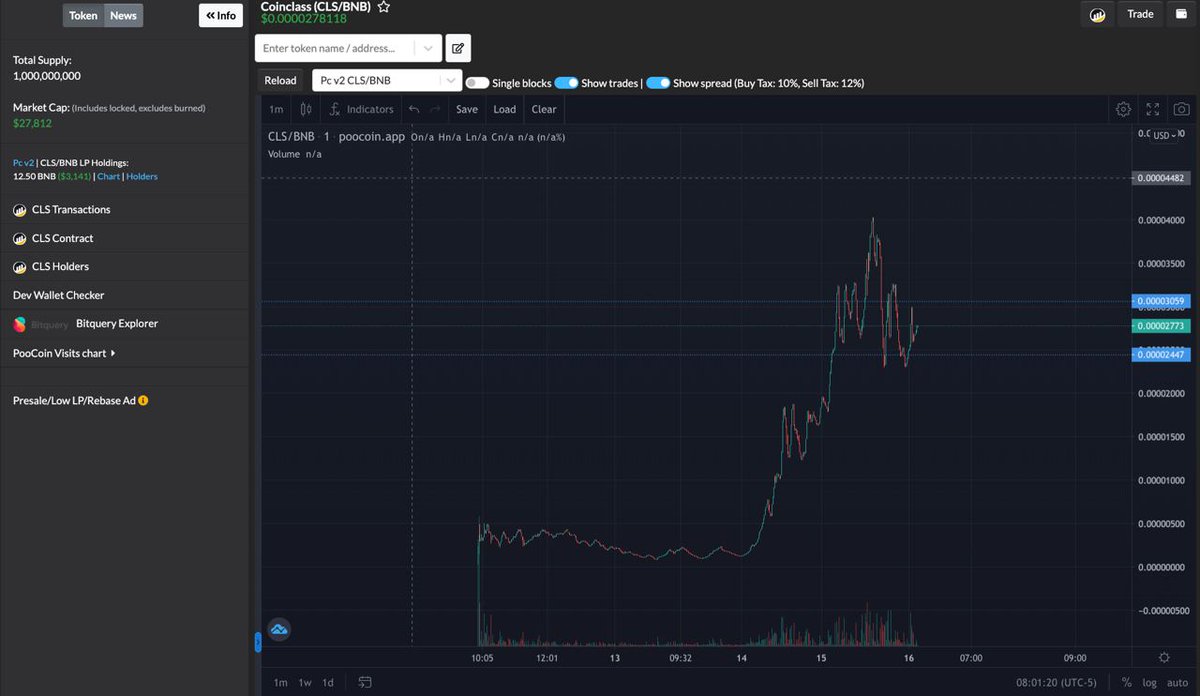Turn off the Show spread toggle

click(657, 81)
